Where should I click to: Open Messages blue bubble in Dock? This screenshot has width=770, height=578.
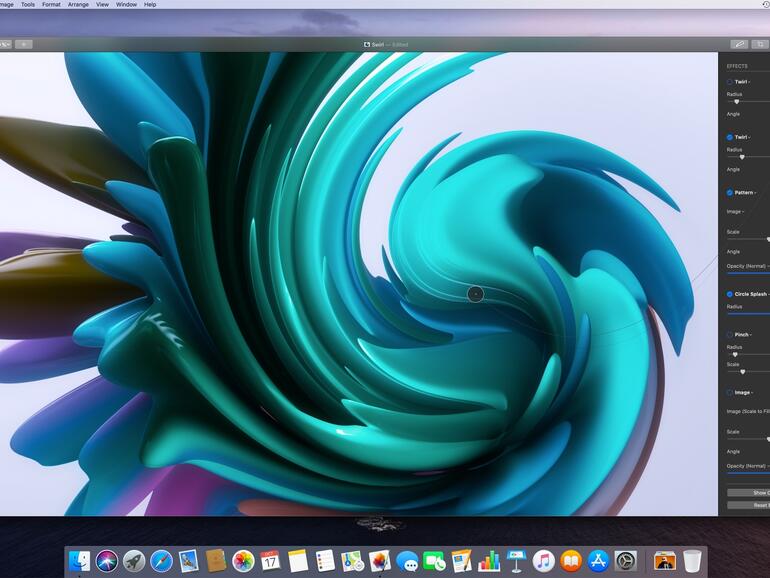tap(407, 561)
